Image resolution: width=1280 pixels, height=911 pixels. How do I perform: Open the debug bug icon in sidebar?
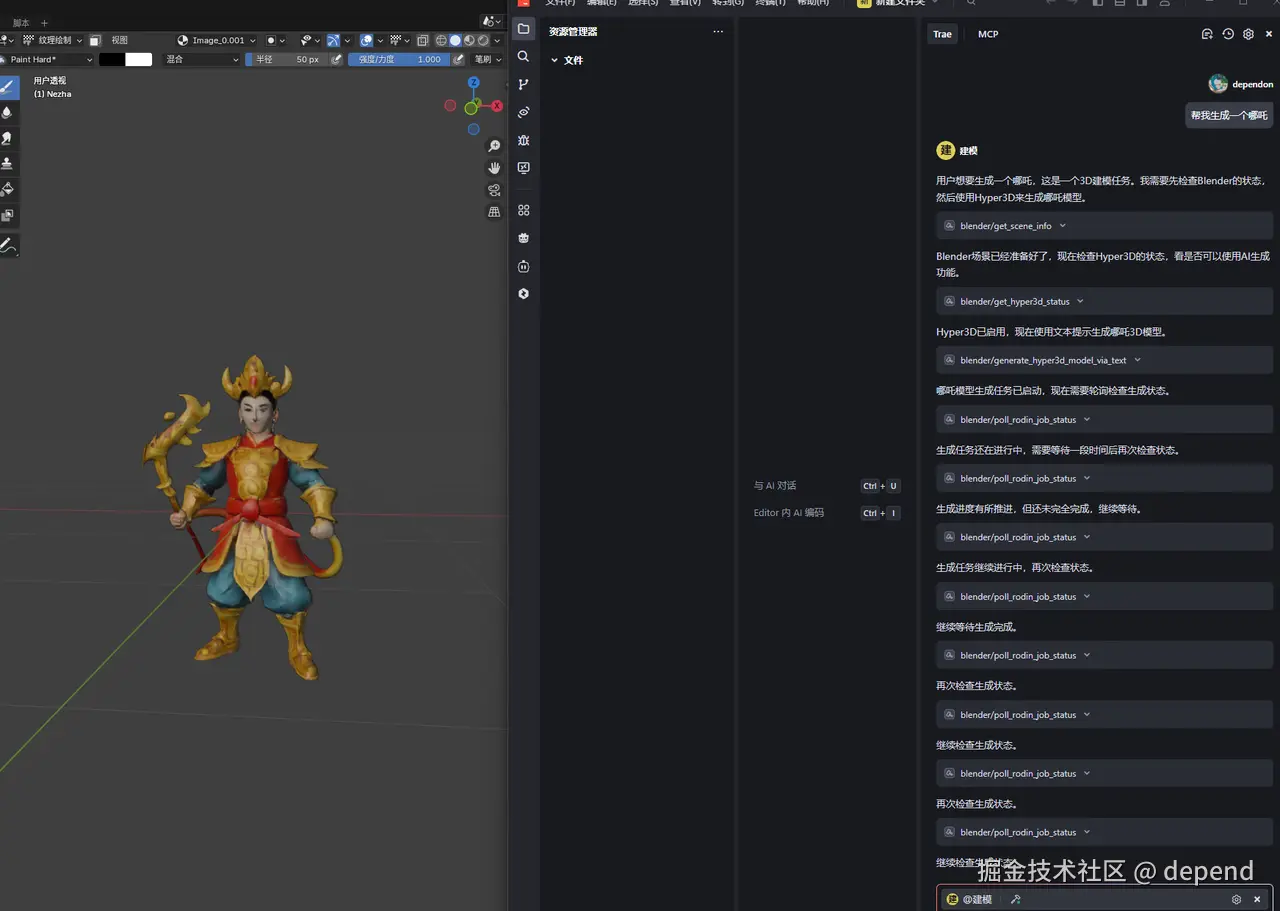click(x=523, y=140)
